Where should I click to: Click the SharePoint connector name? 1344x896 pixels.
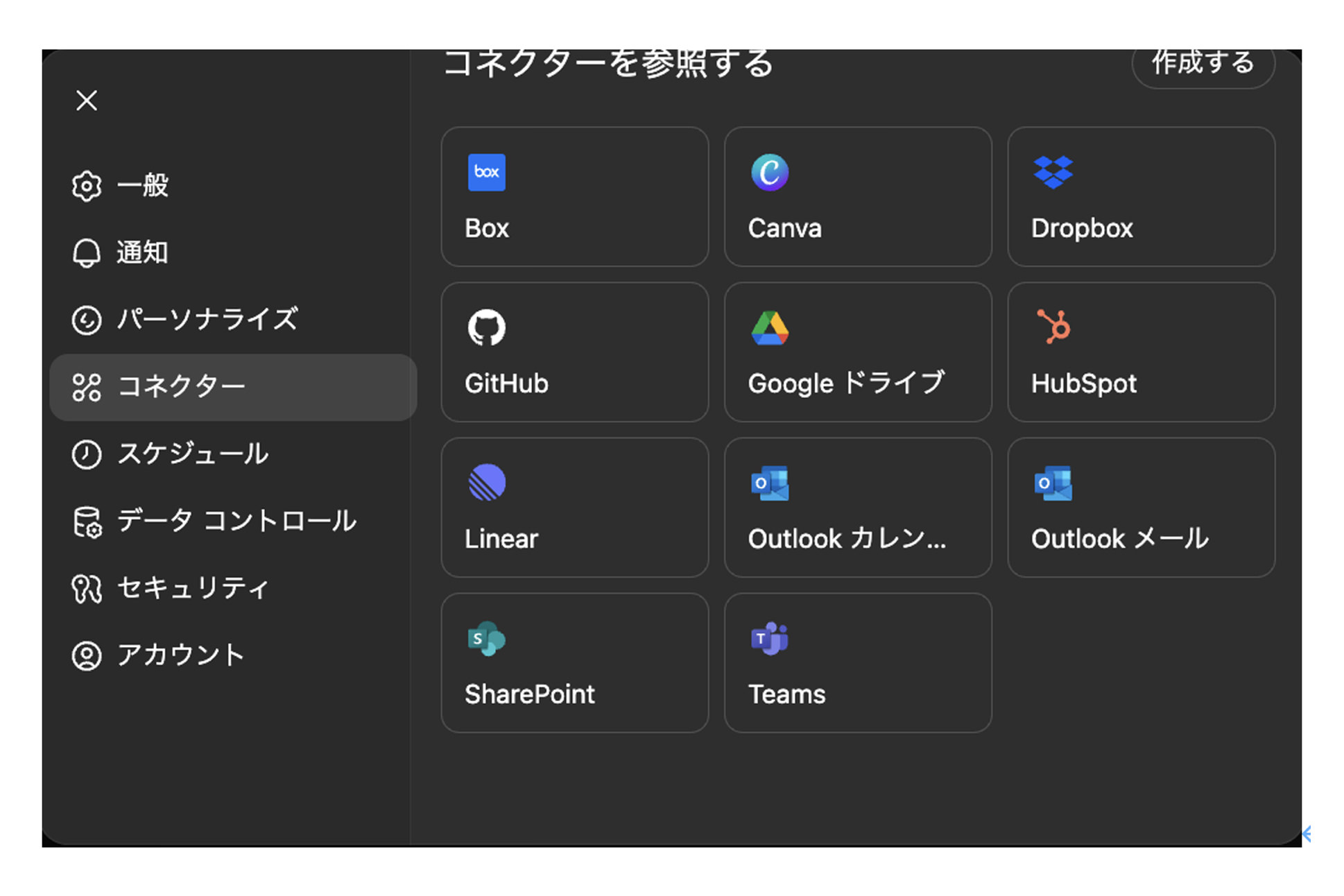coord(530,694)
